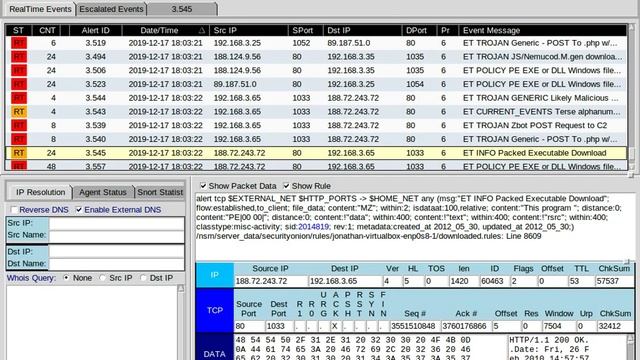Click the red RT status of alert 3.494

18,57
